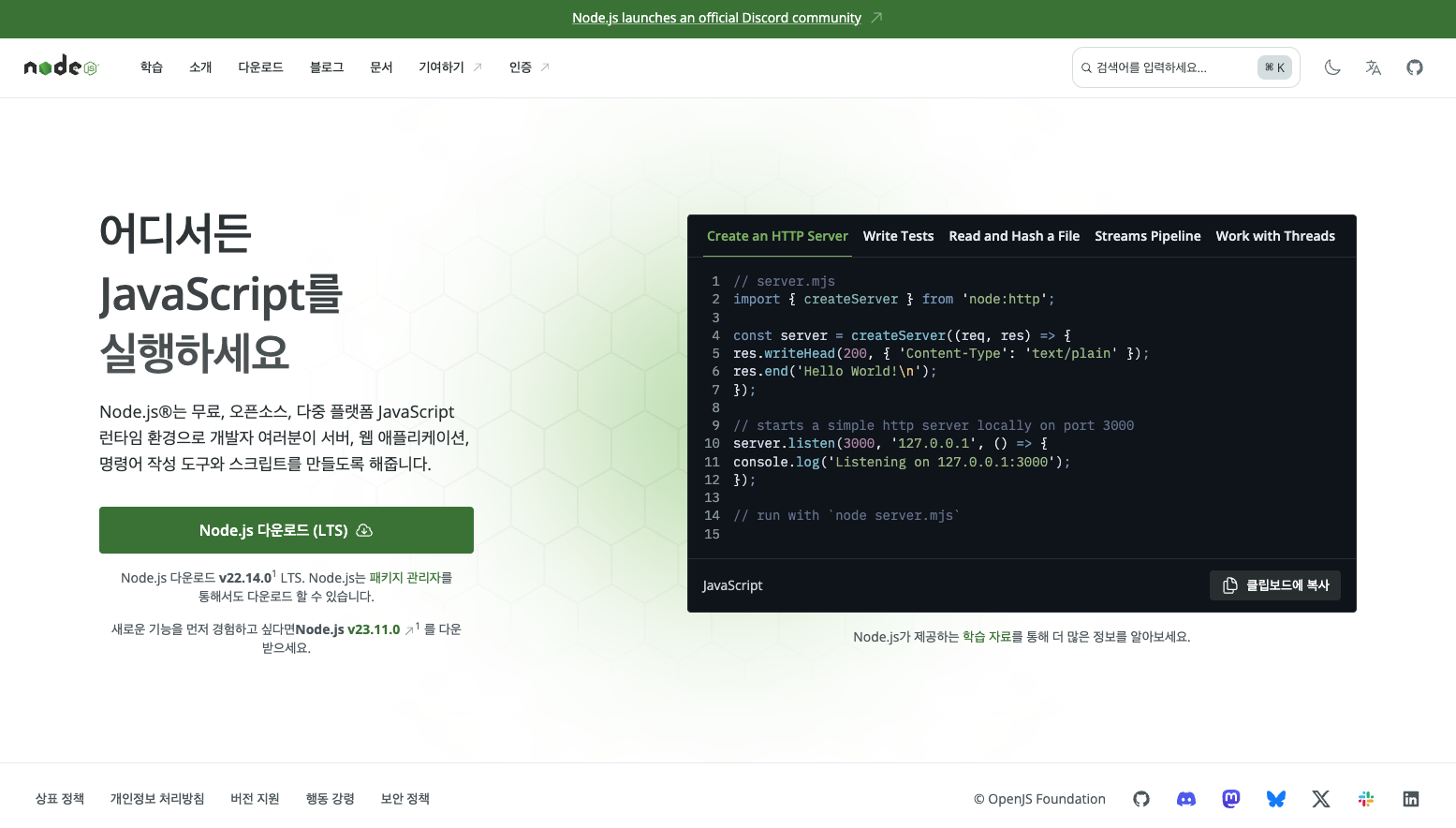Screen dimensions: 1456x828
Task: Open the 기여하기 external link
Action: 450,67
